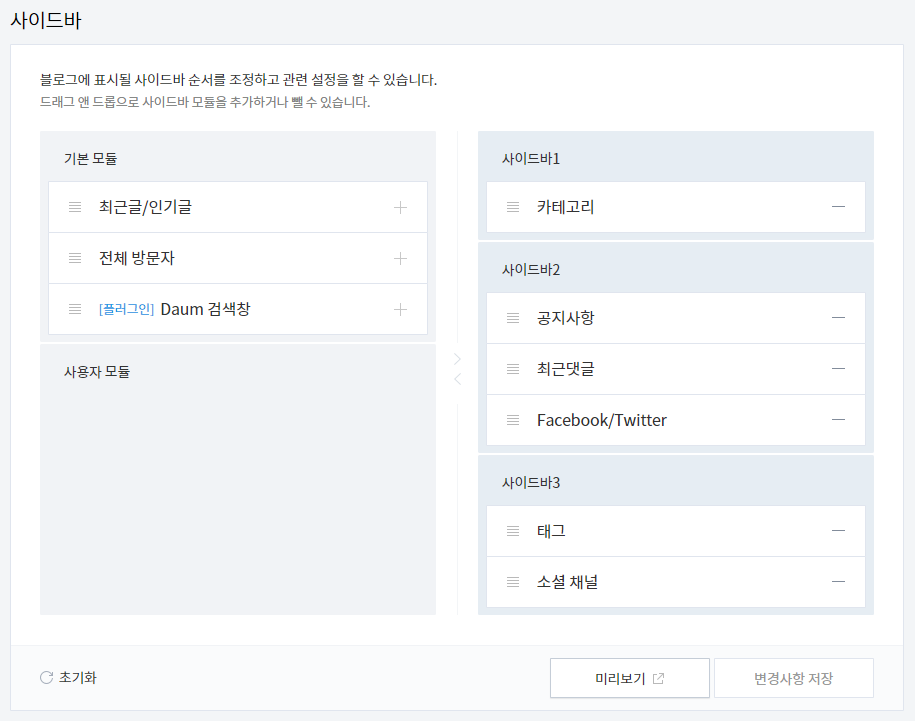Select the Facebook/Twitter module text

point(602,420)
